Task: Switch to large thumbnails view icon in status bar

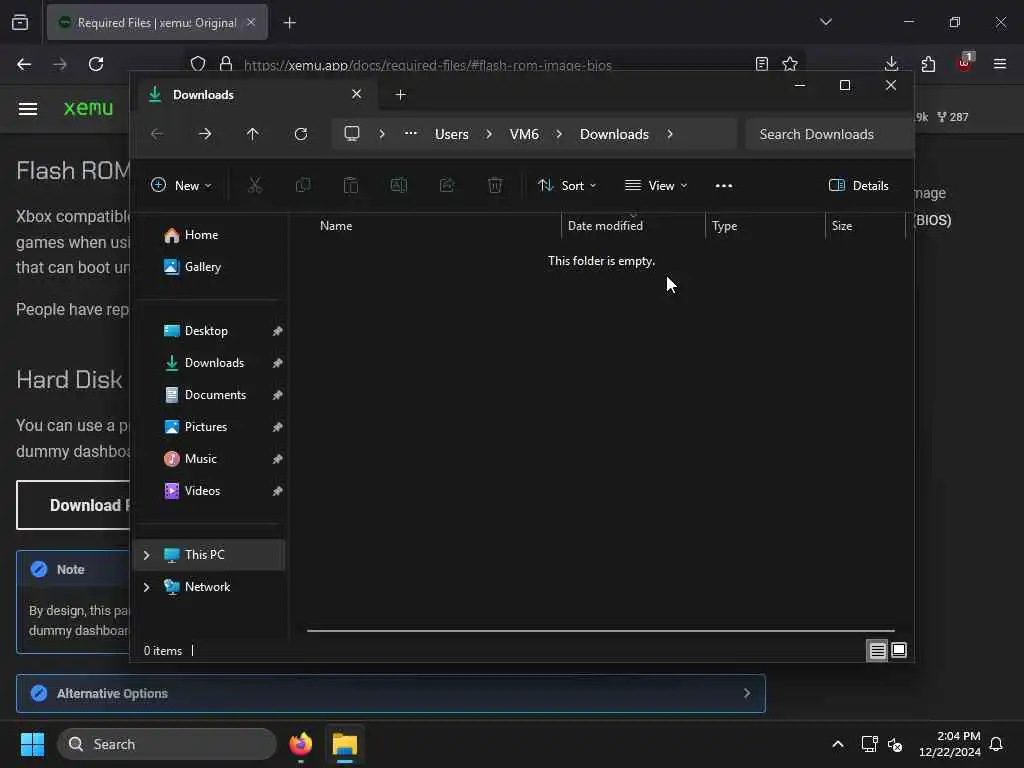Action: 899,650
